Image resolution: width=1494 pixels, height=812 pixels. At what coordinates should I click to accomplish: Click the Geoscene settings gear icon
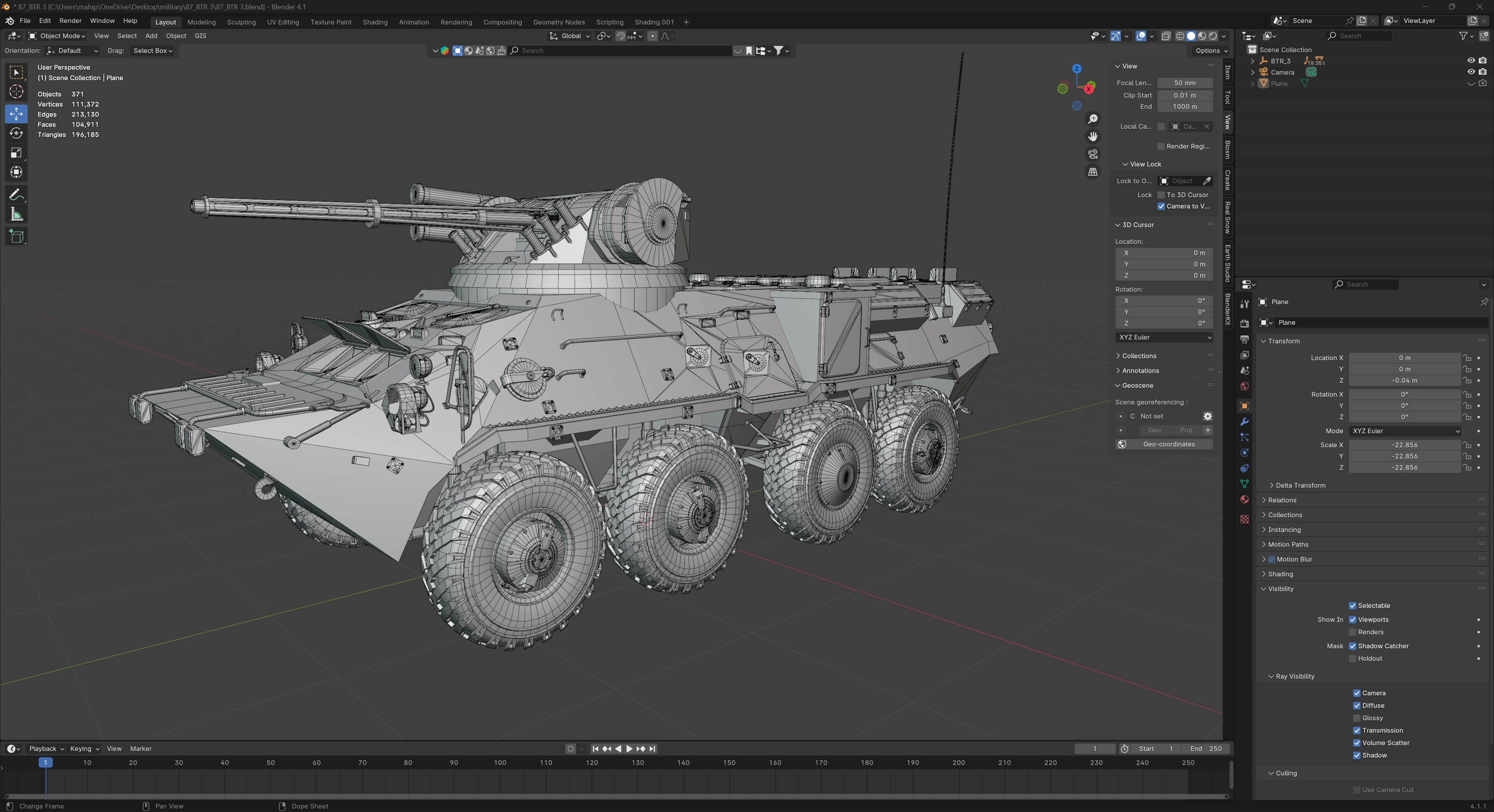1208,416
